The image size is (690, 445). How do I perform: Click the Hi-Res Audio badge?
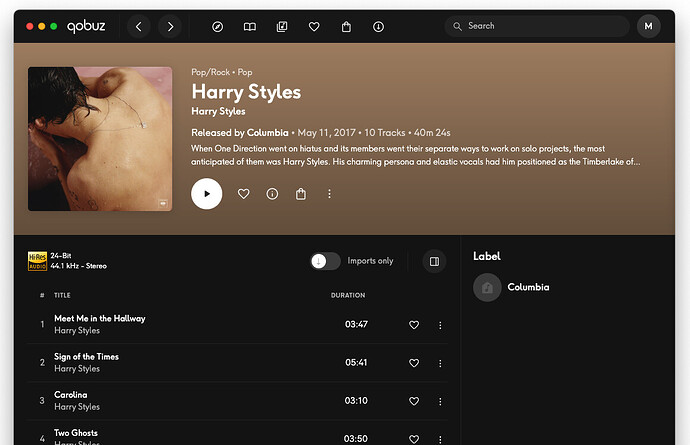[37, 261]
